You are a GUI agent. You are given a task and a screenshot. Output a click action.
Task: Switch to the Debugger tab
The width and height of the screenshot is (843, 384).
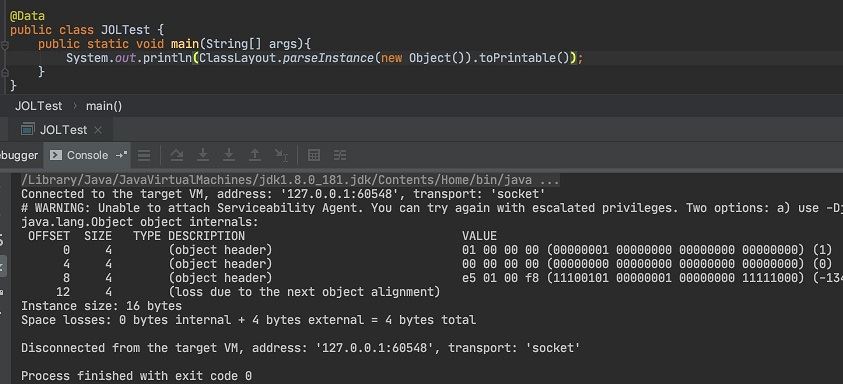tap(19, 155)
